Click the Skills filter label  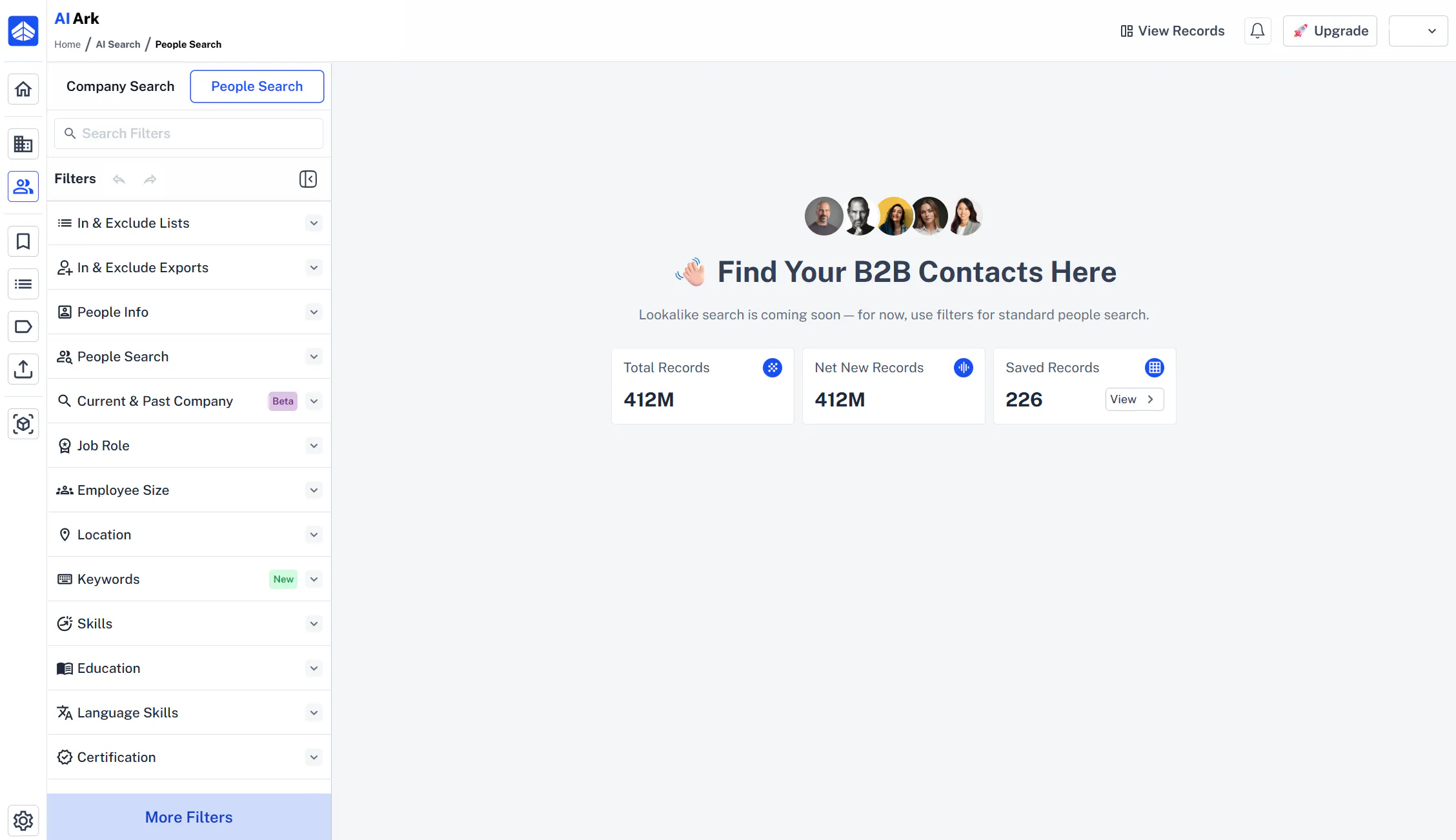95,624
